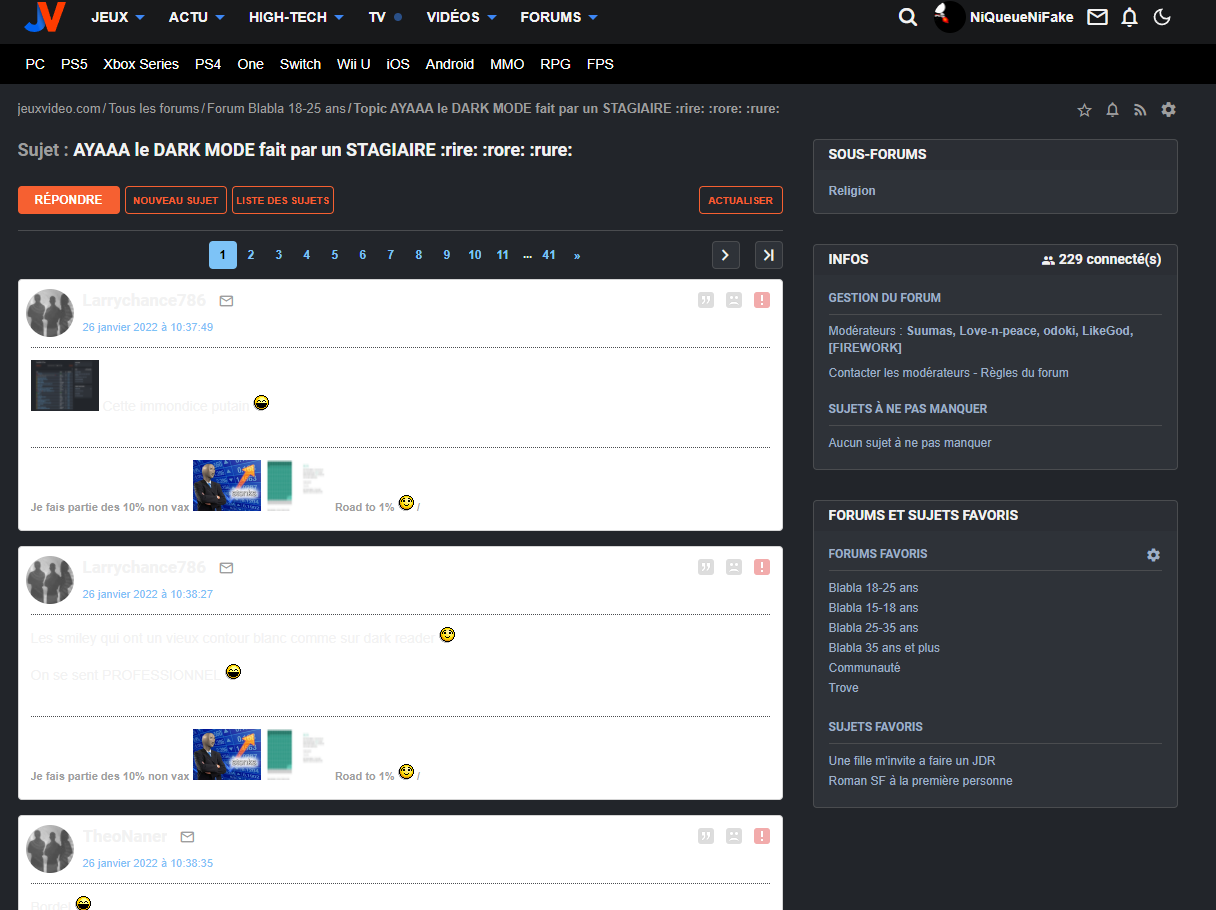
Task: Select the RPG genre tab
Action: (555, 64)
